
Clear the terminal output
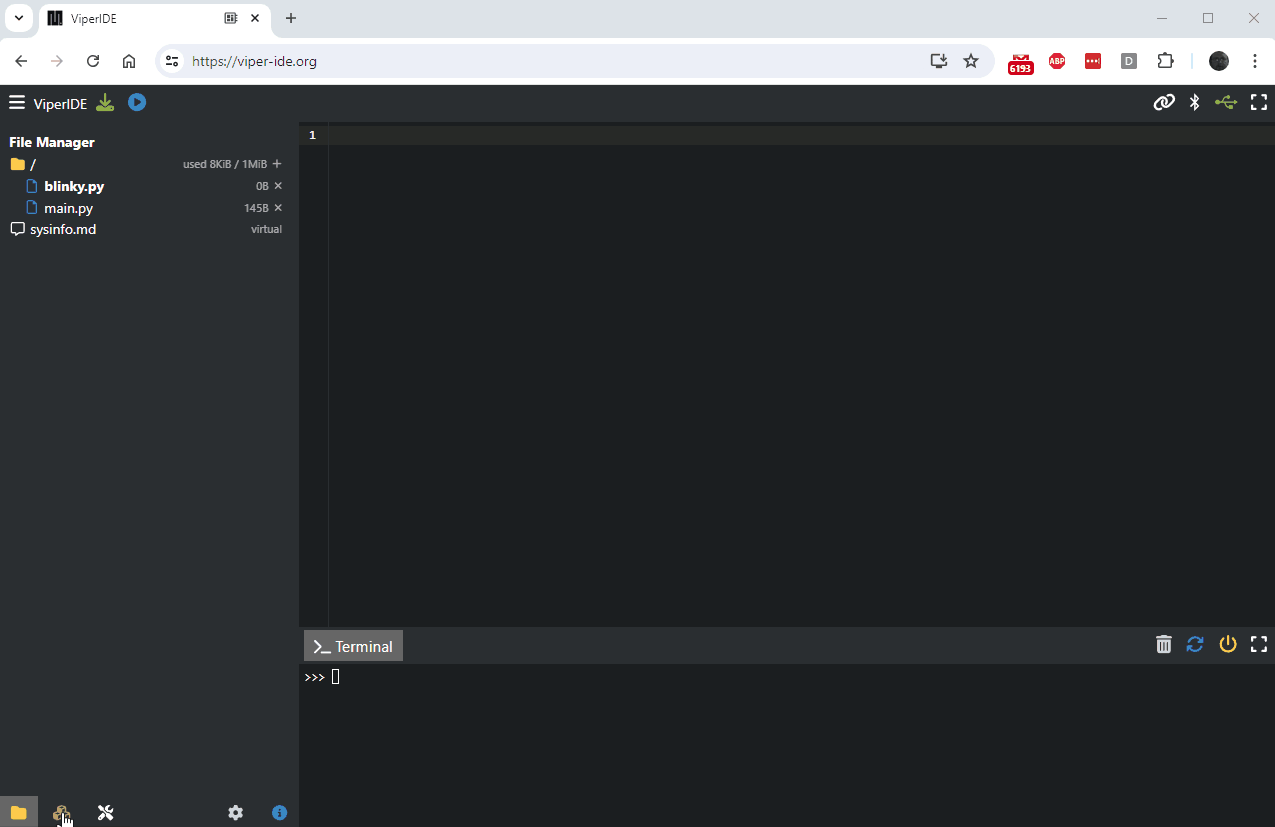1163,644
